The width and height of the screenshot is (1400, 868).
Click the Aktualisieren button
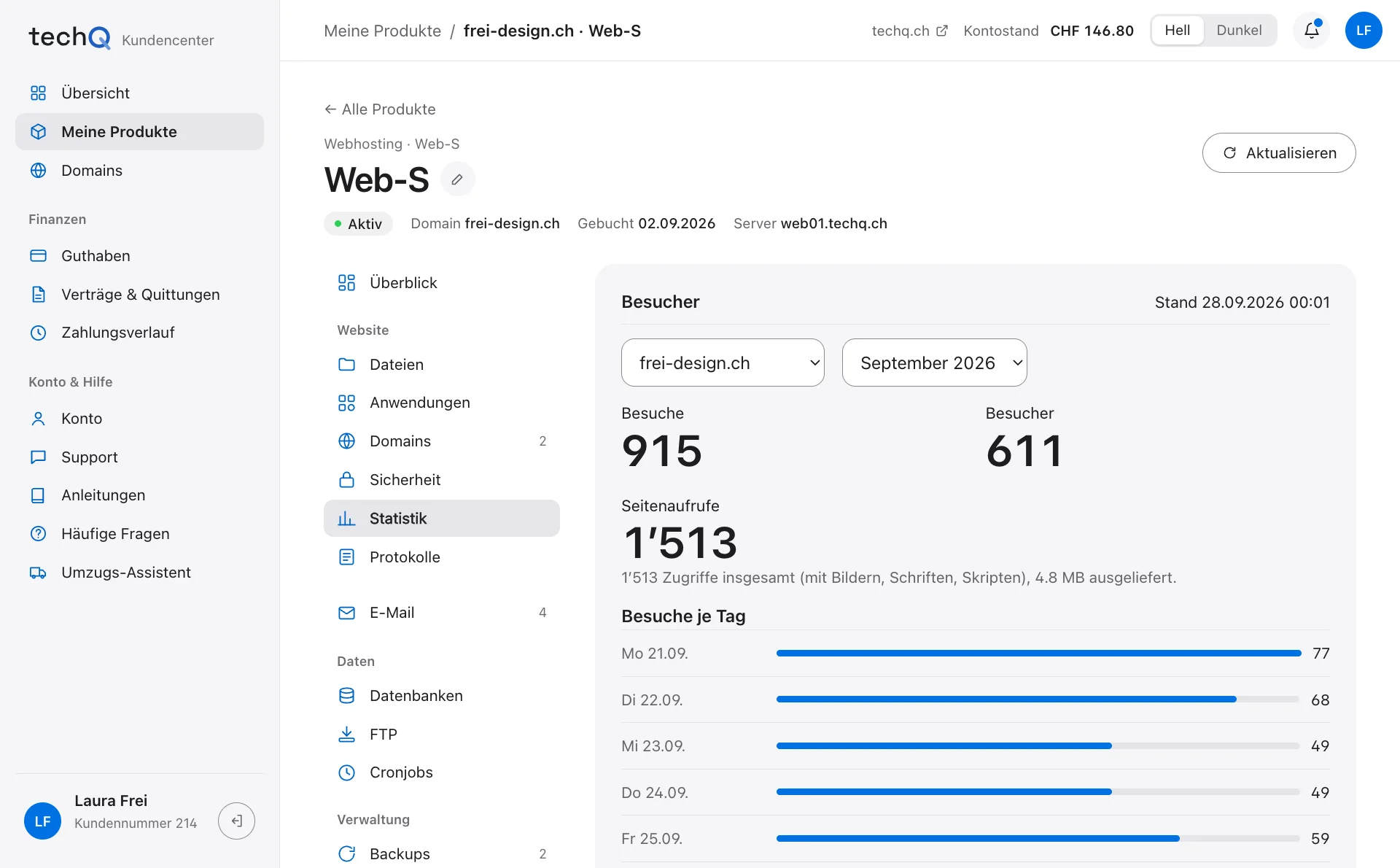(1279, 153)
